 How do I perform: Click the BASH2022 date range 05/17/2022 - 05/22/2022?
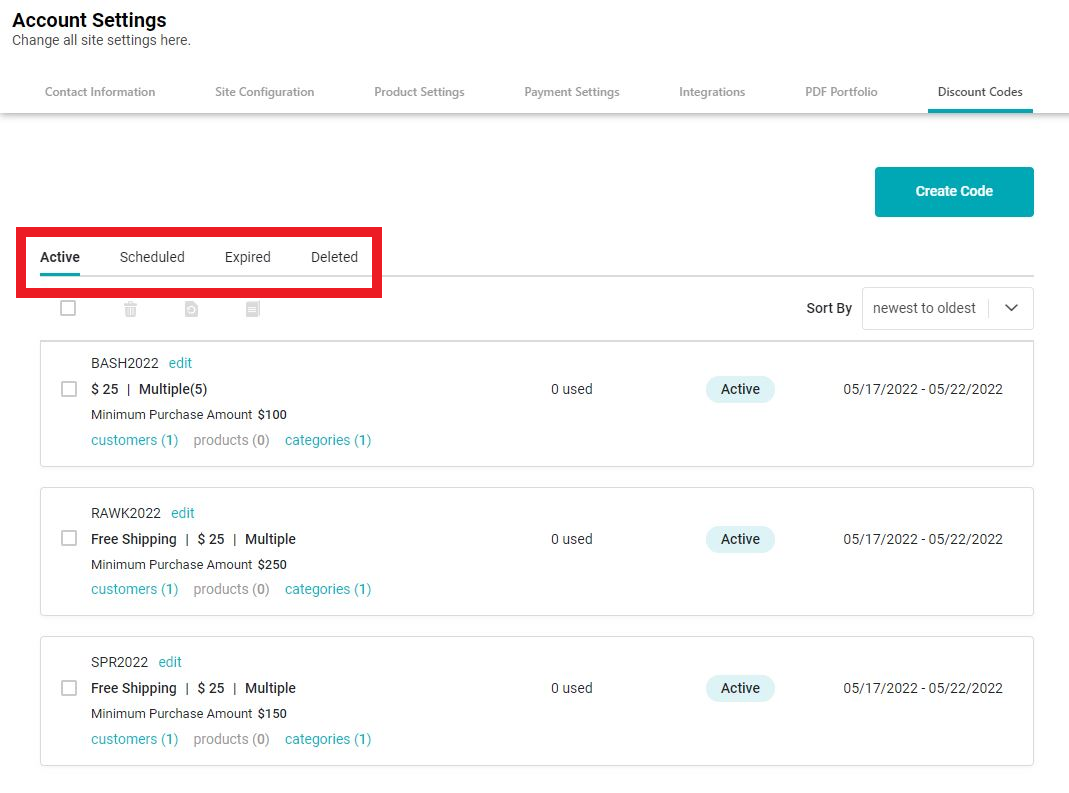click(x=923, y=389)
